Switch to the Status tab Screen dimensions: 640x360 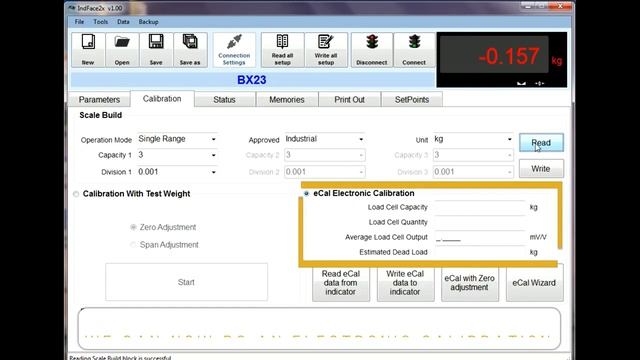pos(224,100)
